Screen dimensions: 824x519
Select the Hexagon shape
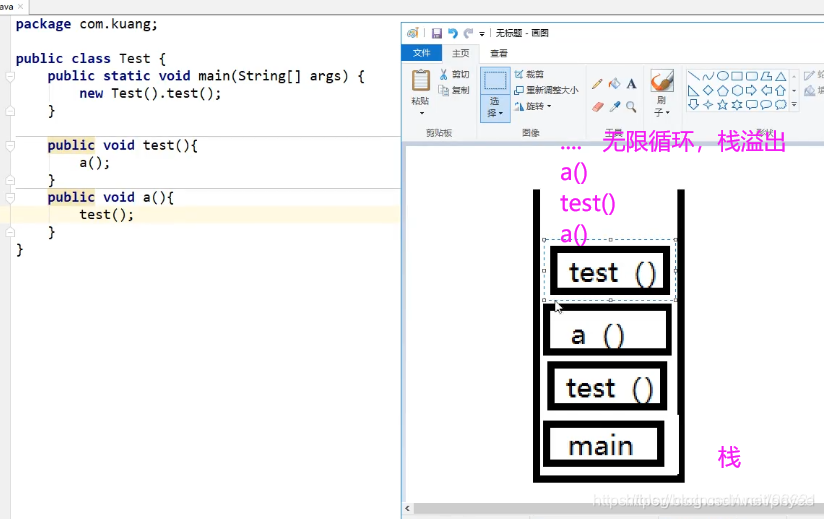(737, 90)
